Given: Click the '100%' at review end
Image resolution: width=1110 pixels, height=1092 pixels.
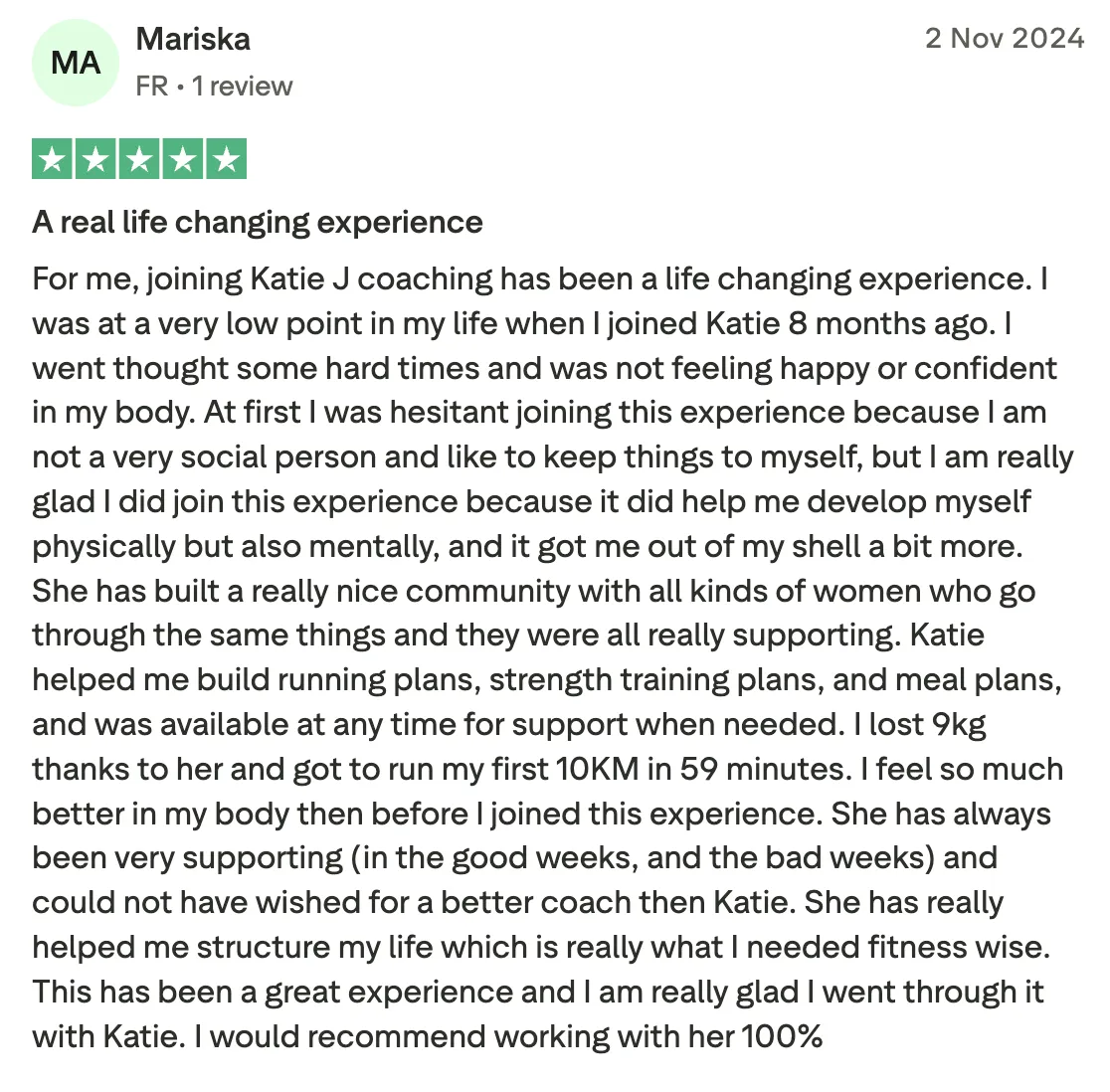Looking at the screenshot, I should [x=782, y=1036].
